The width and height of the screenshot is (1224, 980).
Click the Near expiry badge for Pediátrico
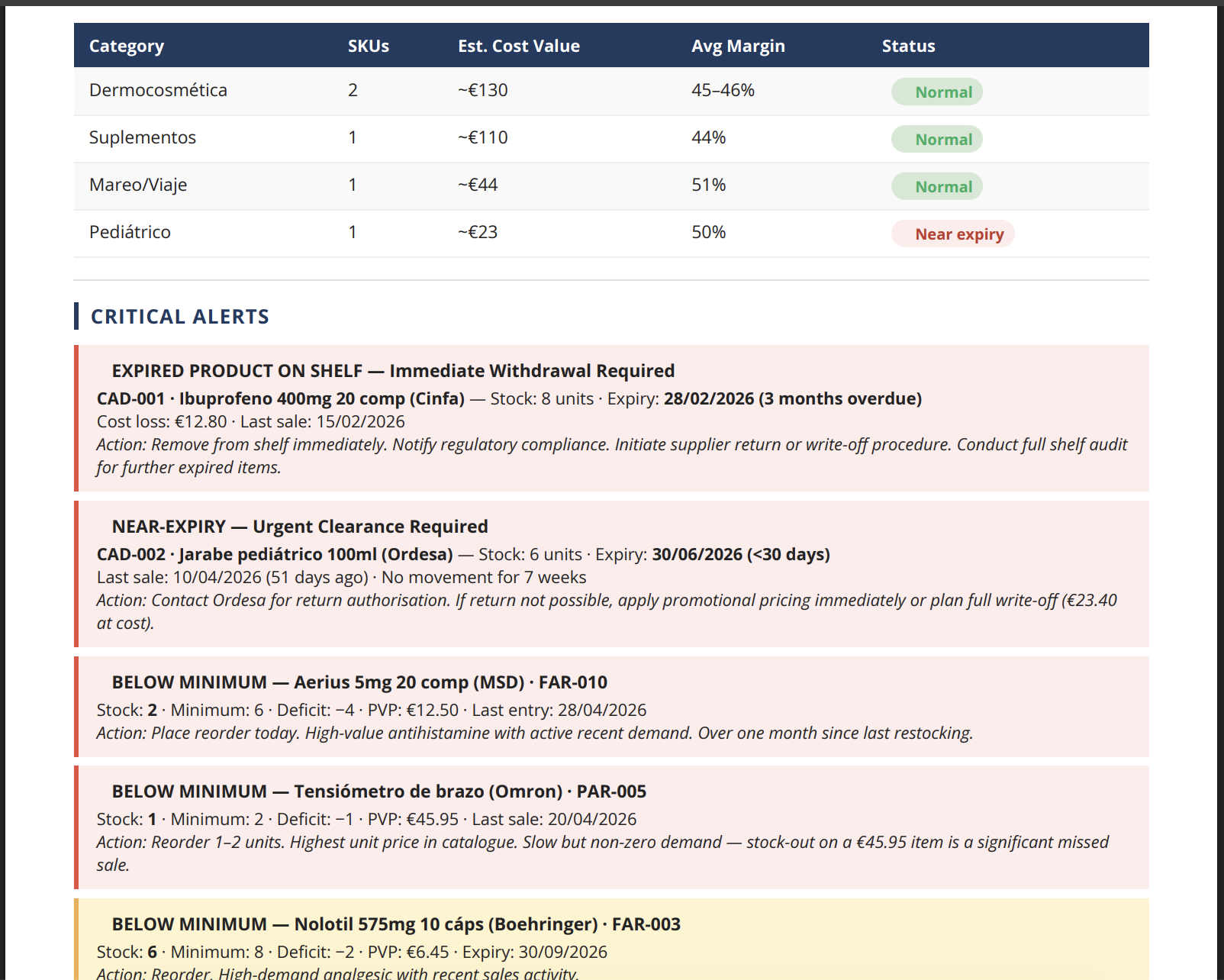coord(953,234)
